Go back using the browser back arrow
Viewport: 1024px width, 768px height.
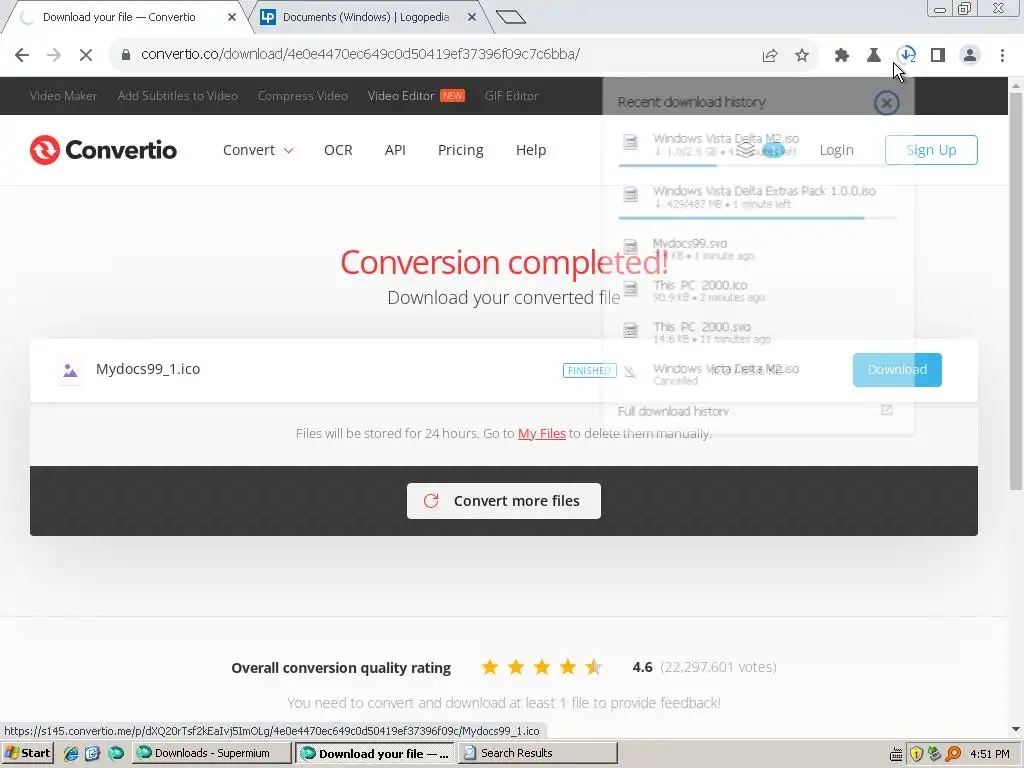coord(22,55)
